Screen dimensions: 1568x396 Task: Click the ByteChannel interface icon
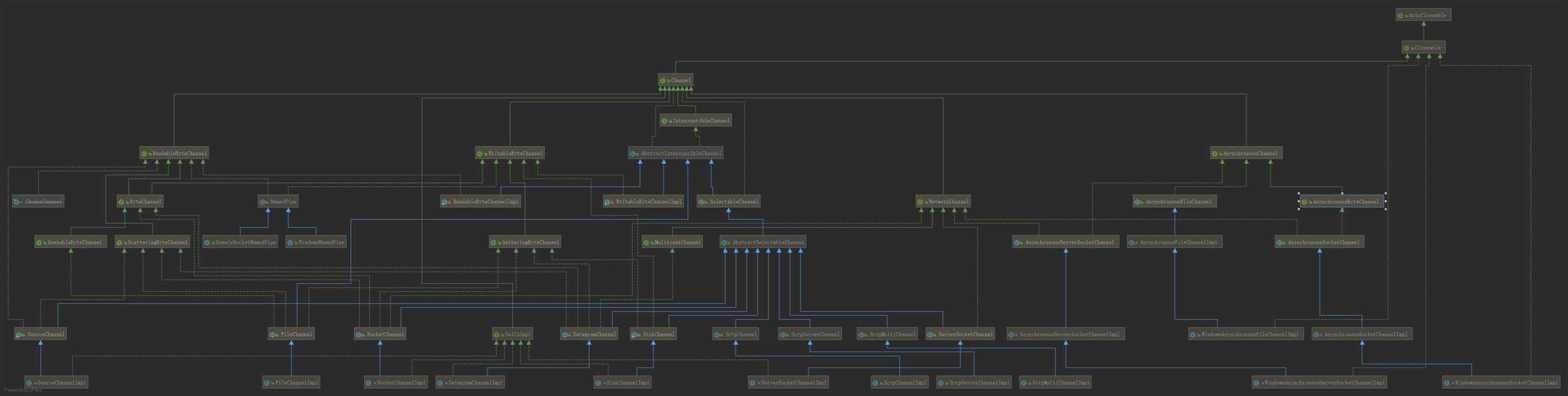click(121, 202)
